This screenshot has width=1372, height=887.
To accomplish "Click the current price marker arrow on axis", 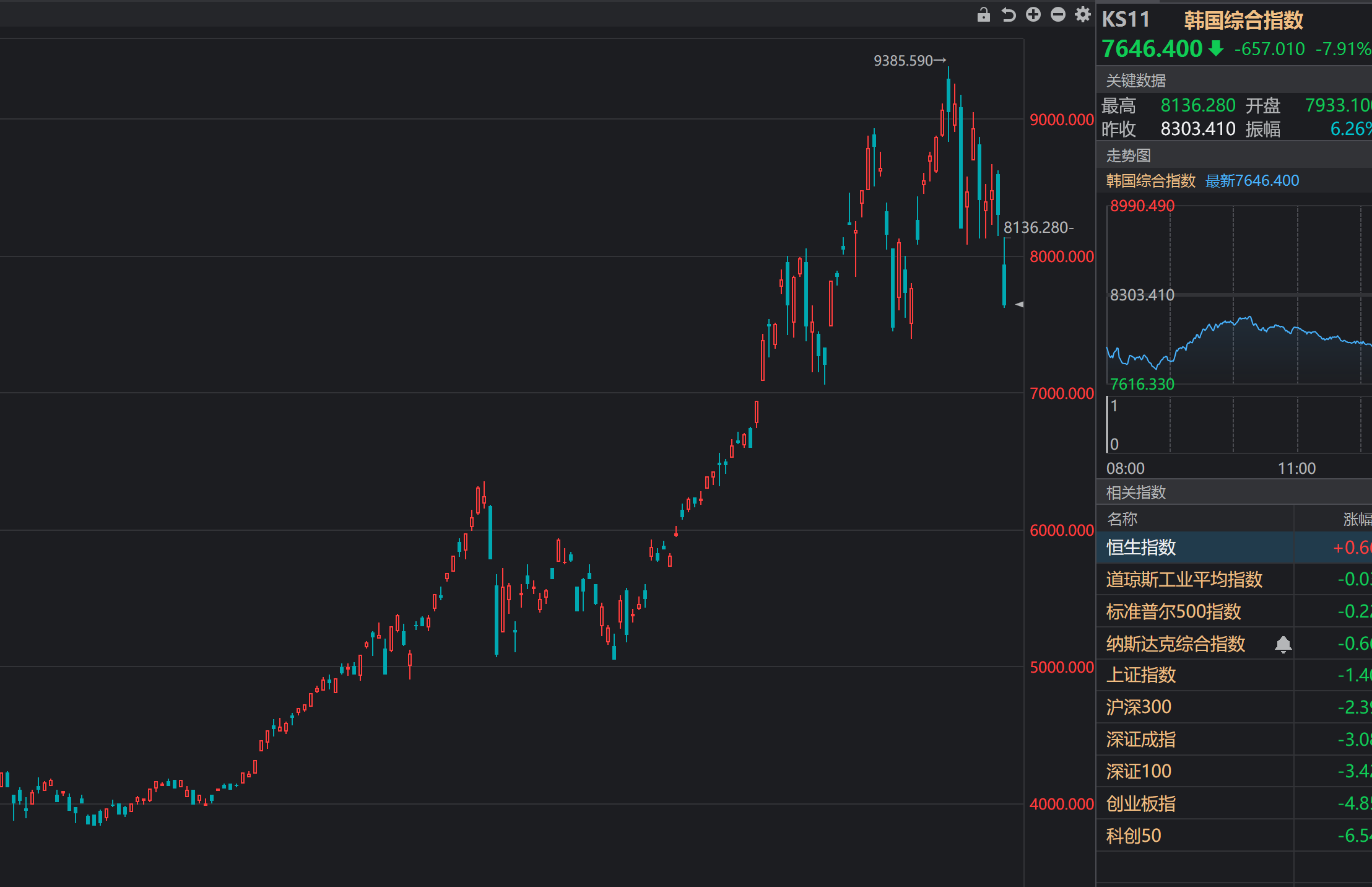I will (x=1019, y=304).
